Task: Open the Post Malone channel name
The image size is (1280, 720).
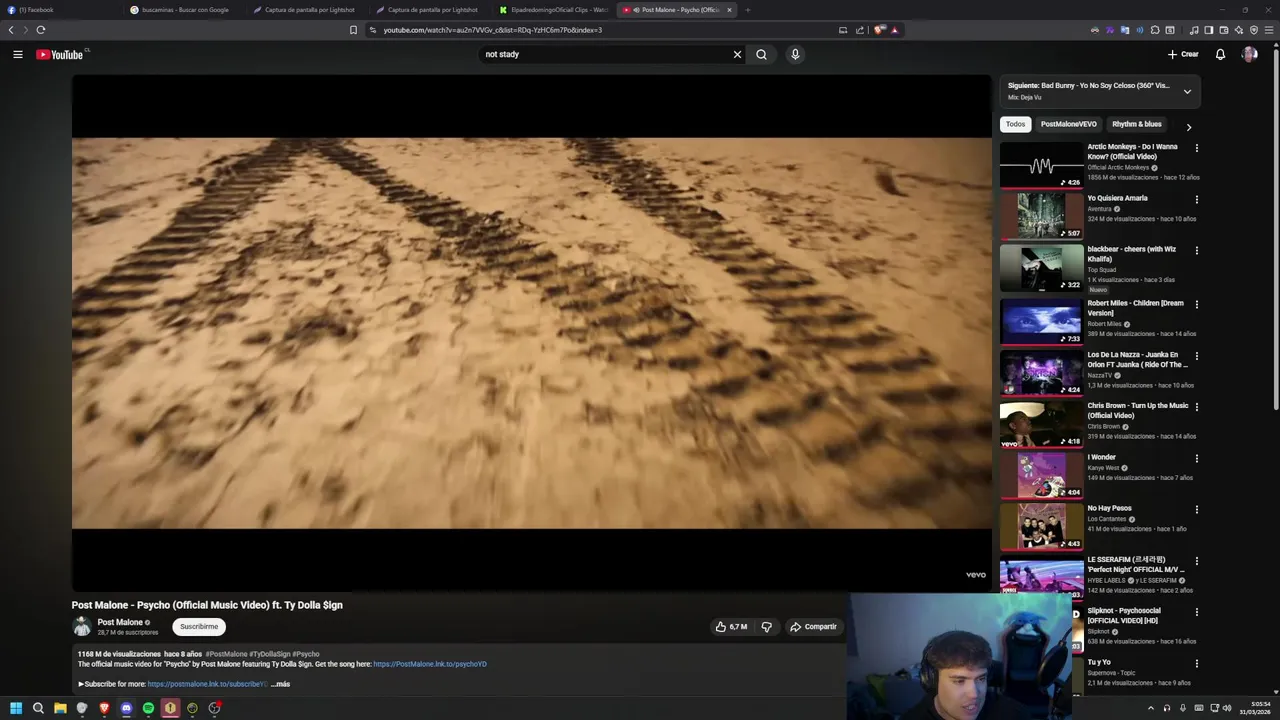Action: pyautogui.click(x=120, y=622)
